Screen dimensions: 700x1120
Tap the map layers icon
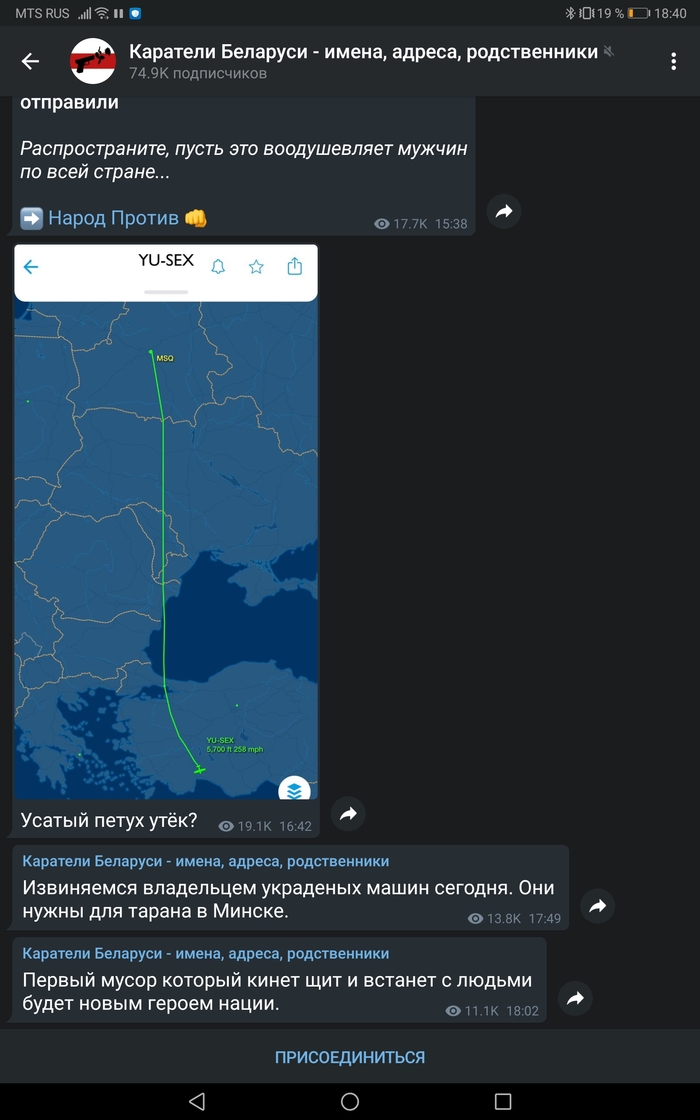[x=294, y=790]
